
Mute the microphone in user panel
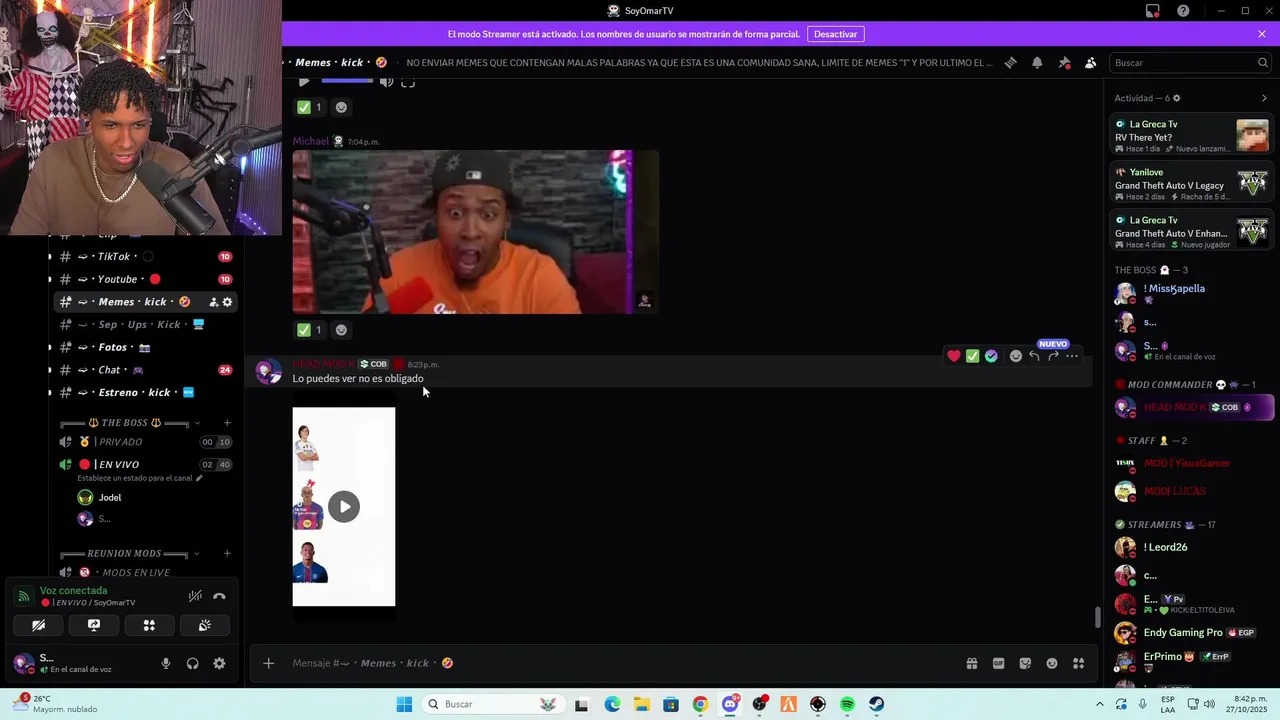[166, 663]
